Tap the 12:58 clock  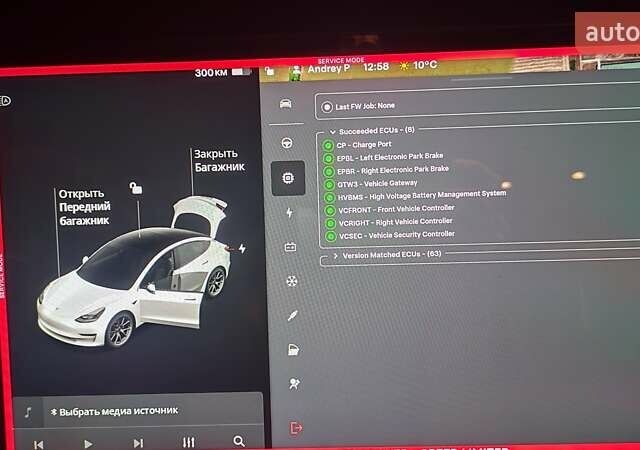click(x=376, y=67)
